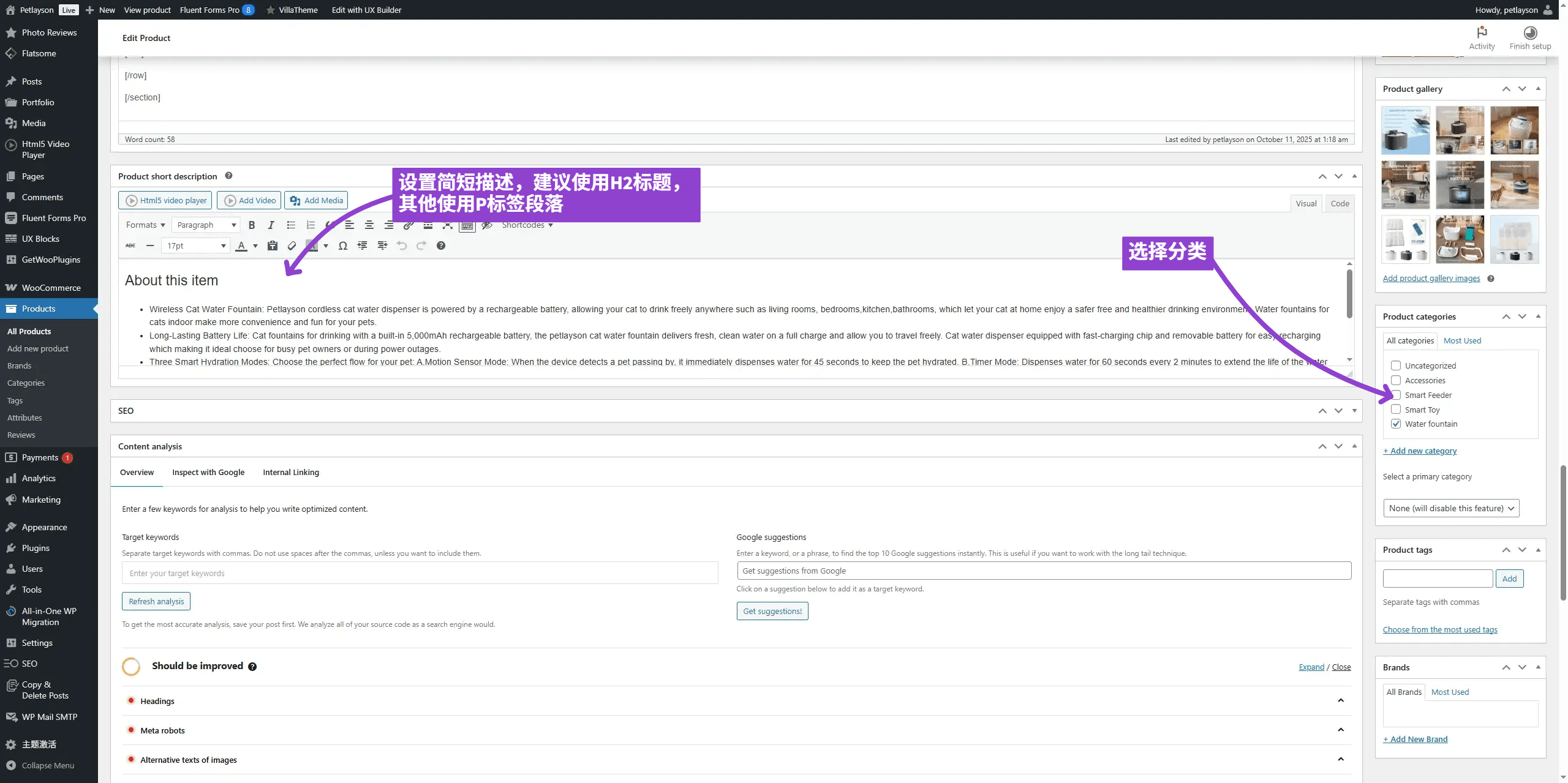The width and height of the screenshot is (1568, 783).
Task: Click Add product gallery images link
Action: click(x=1431, y=279)
